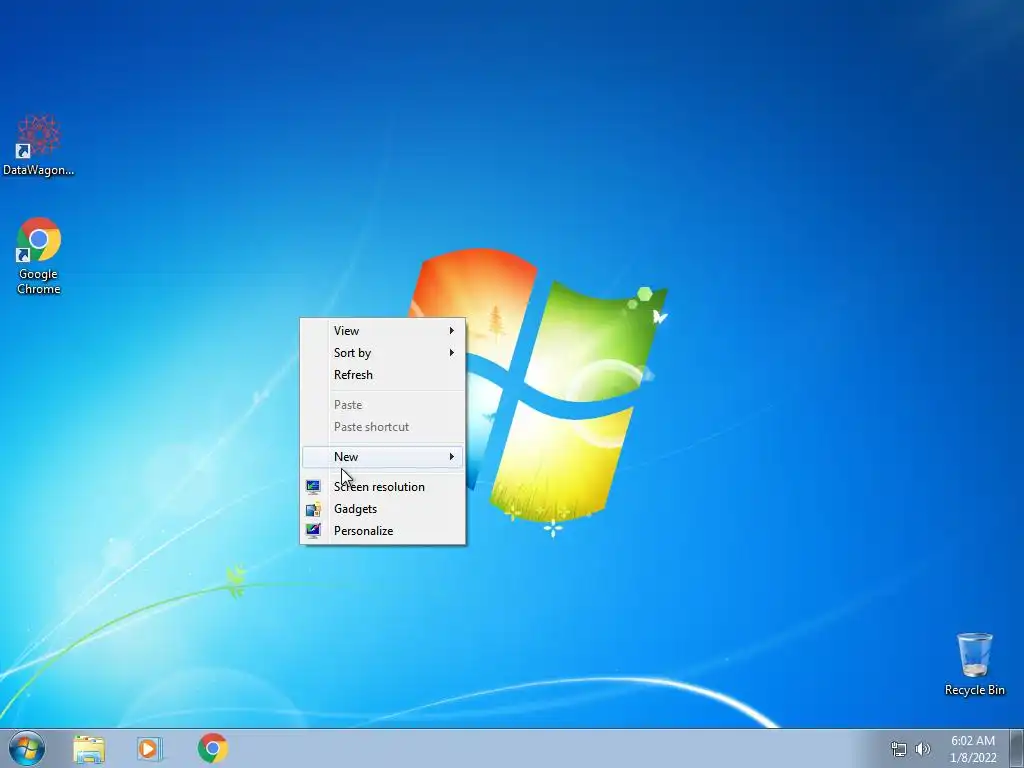Click the 1/8/2022 date text
The width and height of the screenshot is (1024, 768).
pyautogui.click(x=973, y=758)
